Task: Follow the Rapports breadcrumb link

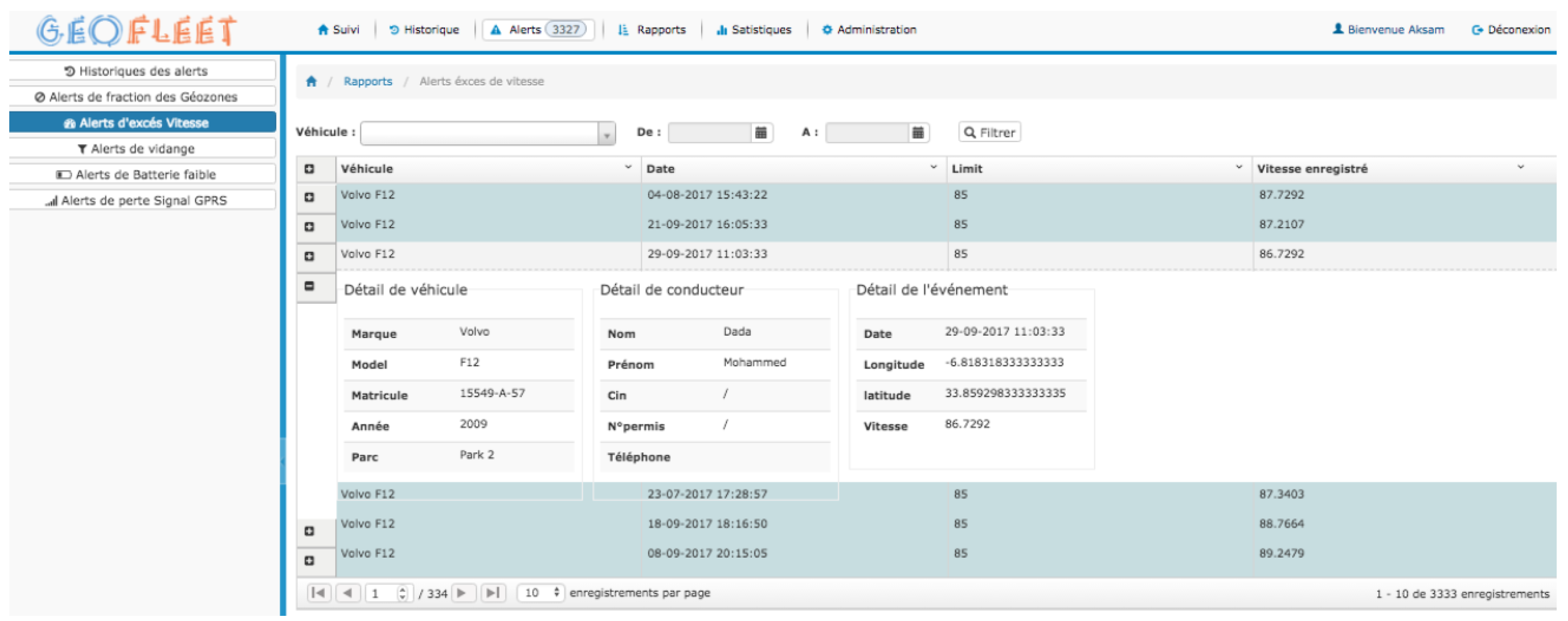Action: [x=368, y=81]
